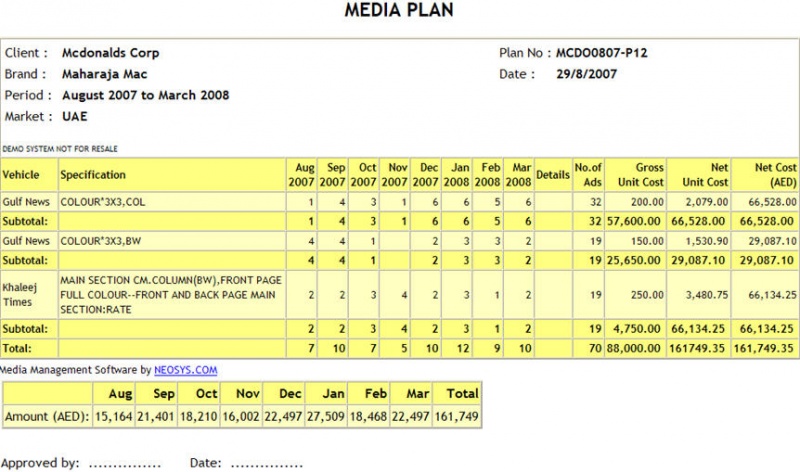Click the Gross Unit Cost header
Image resolution: width=800 pixels, height=472 pixels.
635,175
